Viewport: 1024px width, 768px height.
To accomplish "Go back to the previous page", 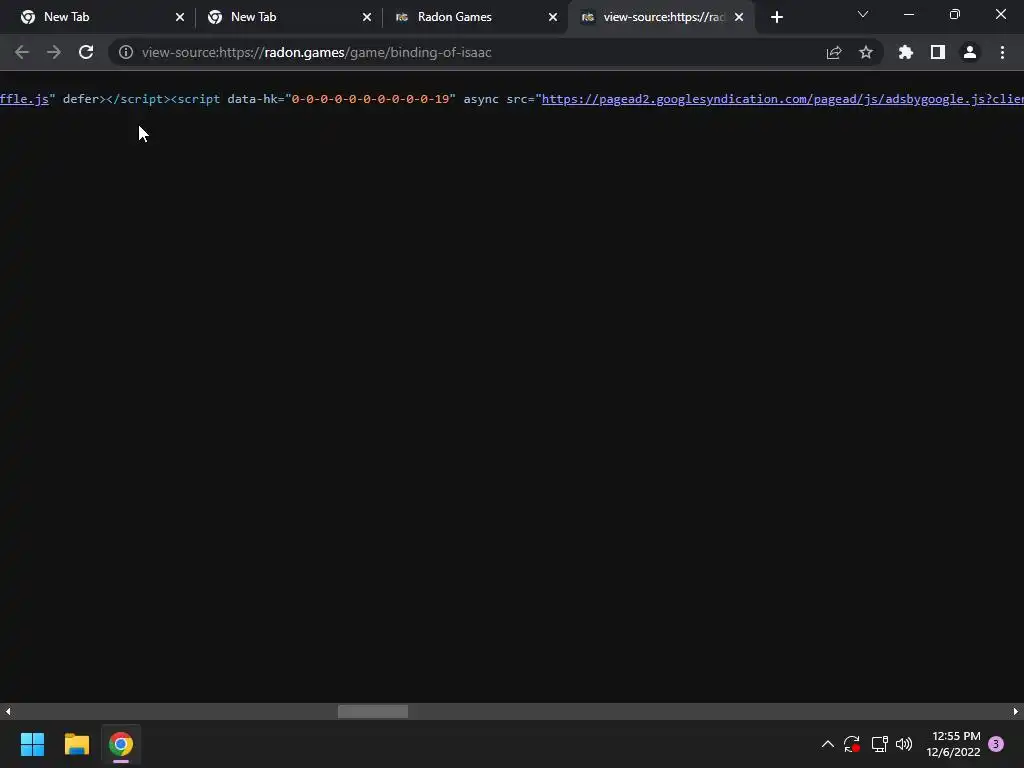I will point(22,52).
